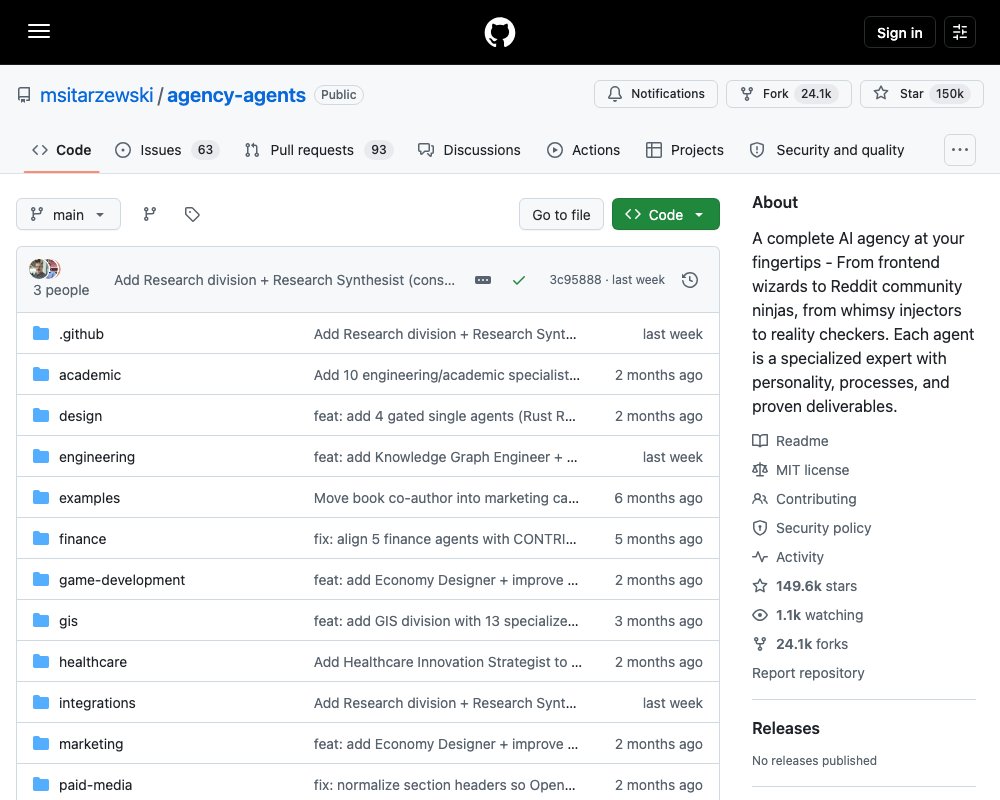Open the Projects tab
The height and width of the screenshot is (800, 1000).
point(685,150)
